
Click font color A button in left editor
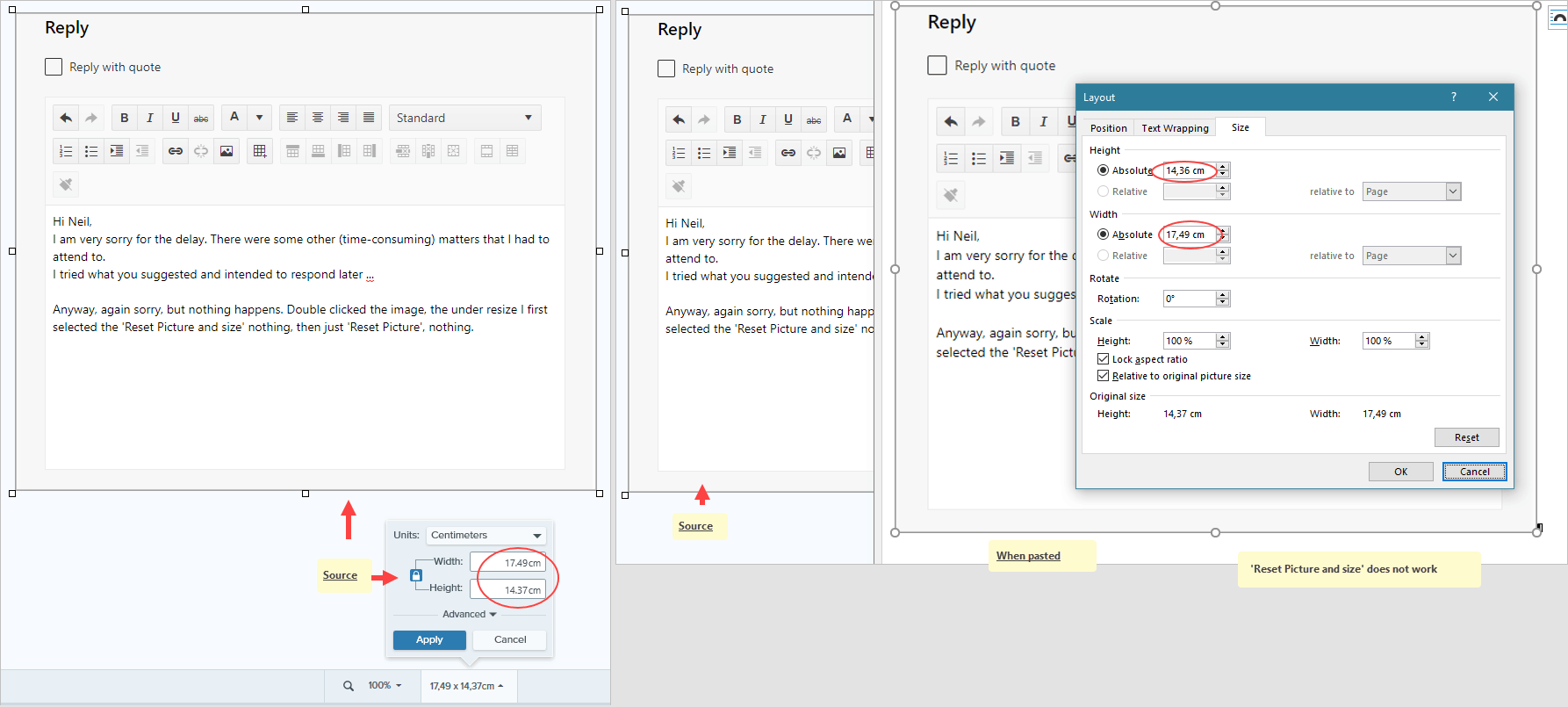point(234,117)
